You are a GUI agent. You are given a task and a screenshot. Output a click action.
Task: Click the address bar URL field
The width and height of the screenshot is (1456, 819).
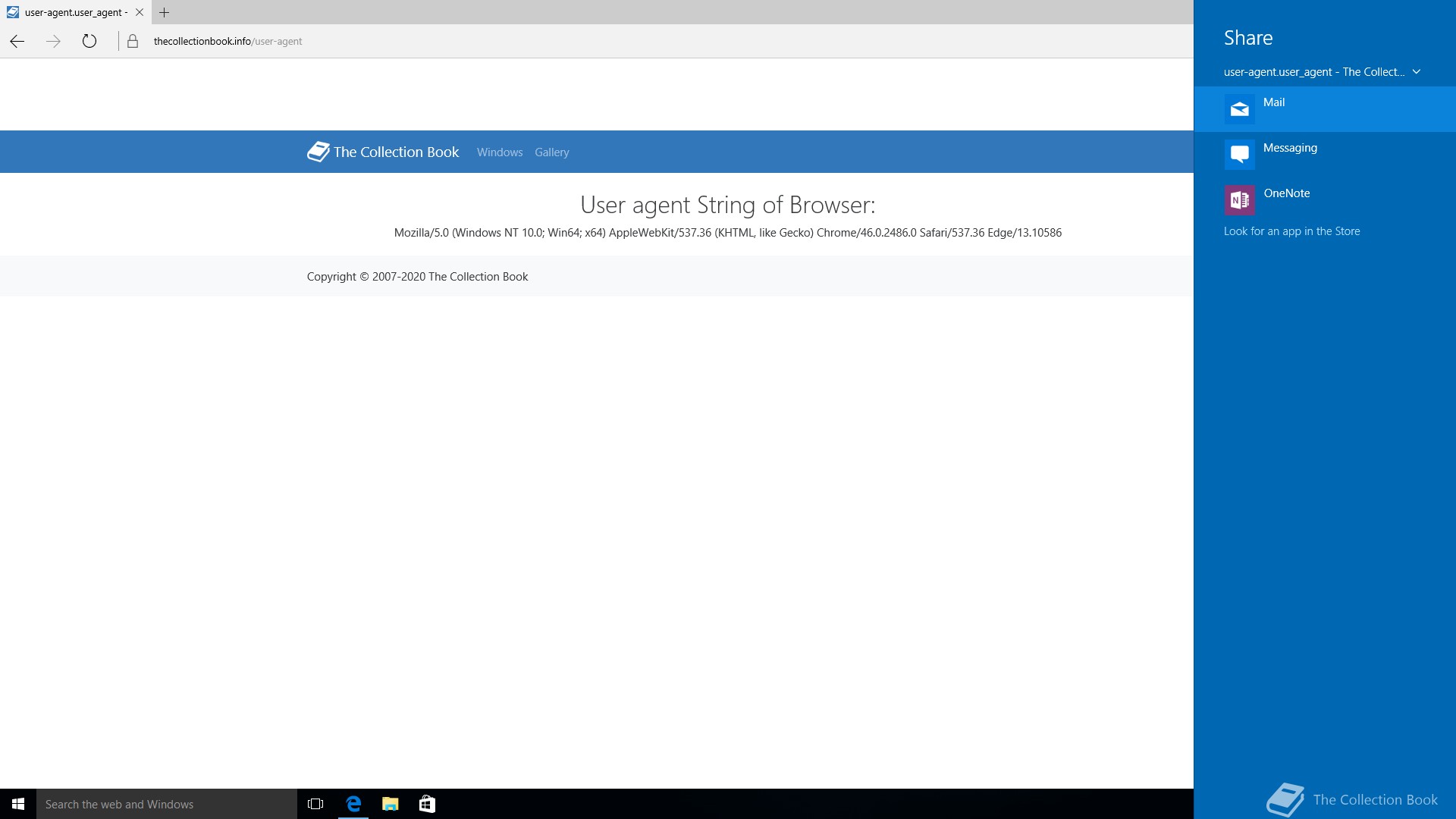227,42
